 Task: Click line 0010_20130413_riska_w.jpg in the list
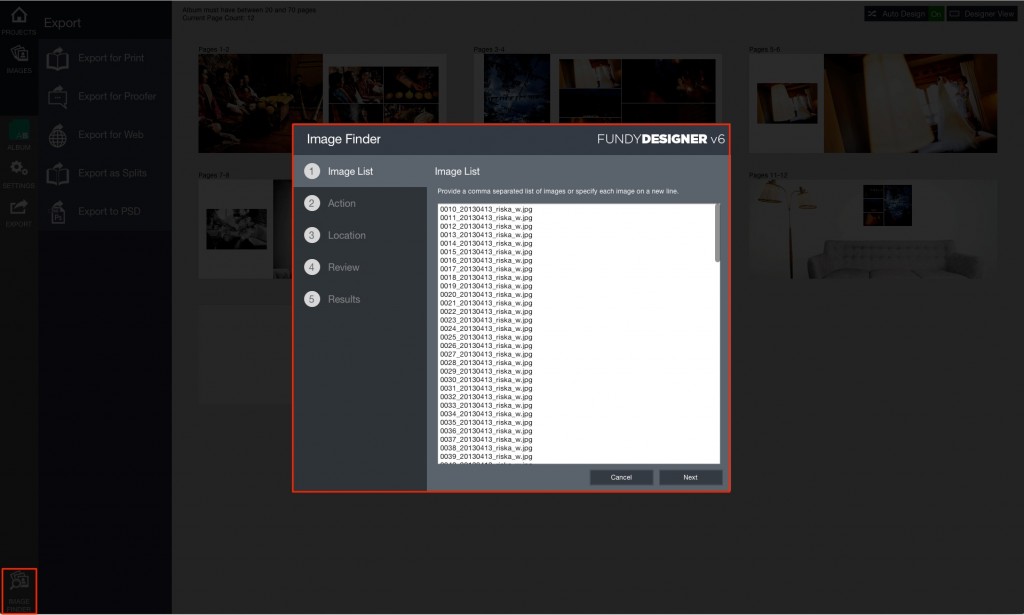point(486,210)
